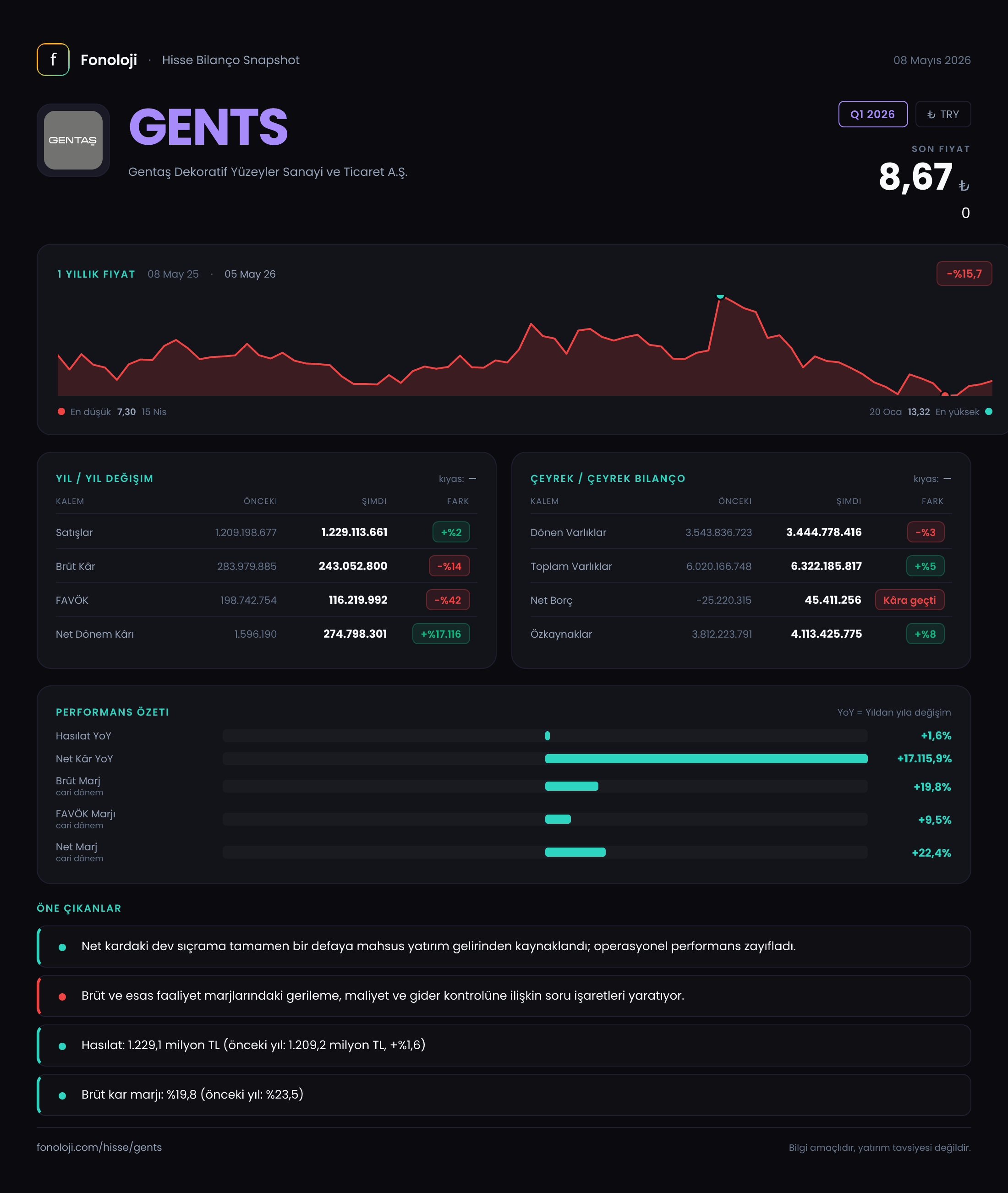This screenshot has width=1008, height=1193.
Task: Click the 'YoY = Yıldan yıla değişim' note
Action: (894, 712)
